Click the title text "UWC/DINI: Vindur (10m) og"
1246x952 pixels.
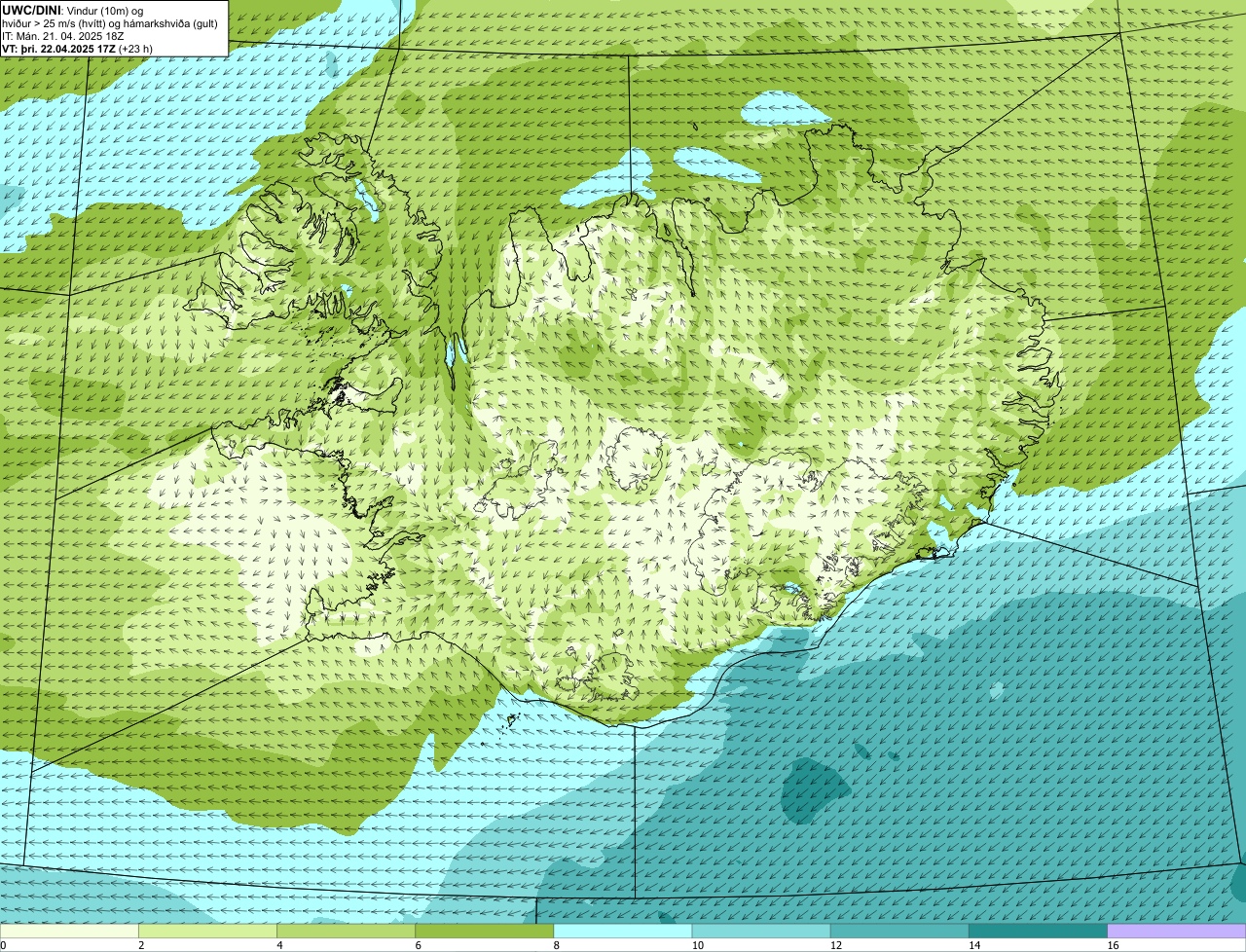click(x=73, y=10)
